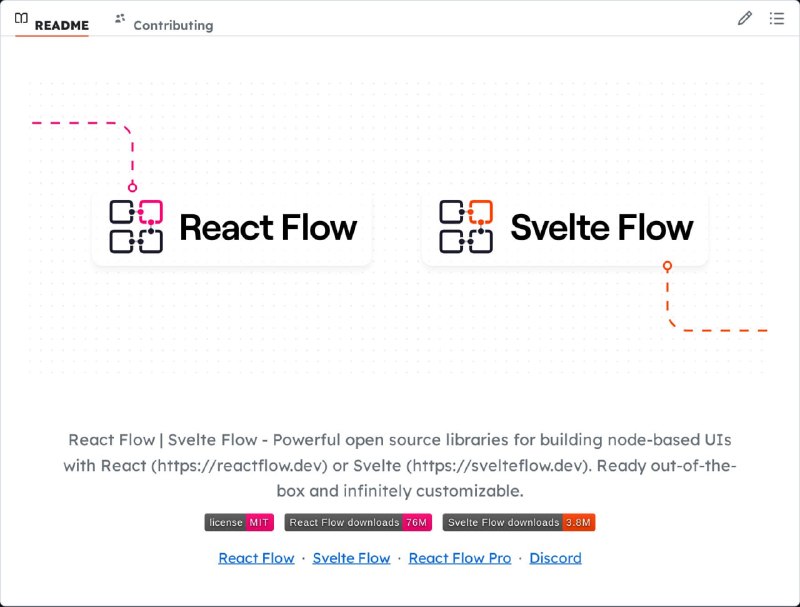Switch to the README tab
Viewport: 800px width, 607px height.
[x=52, y=24]
